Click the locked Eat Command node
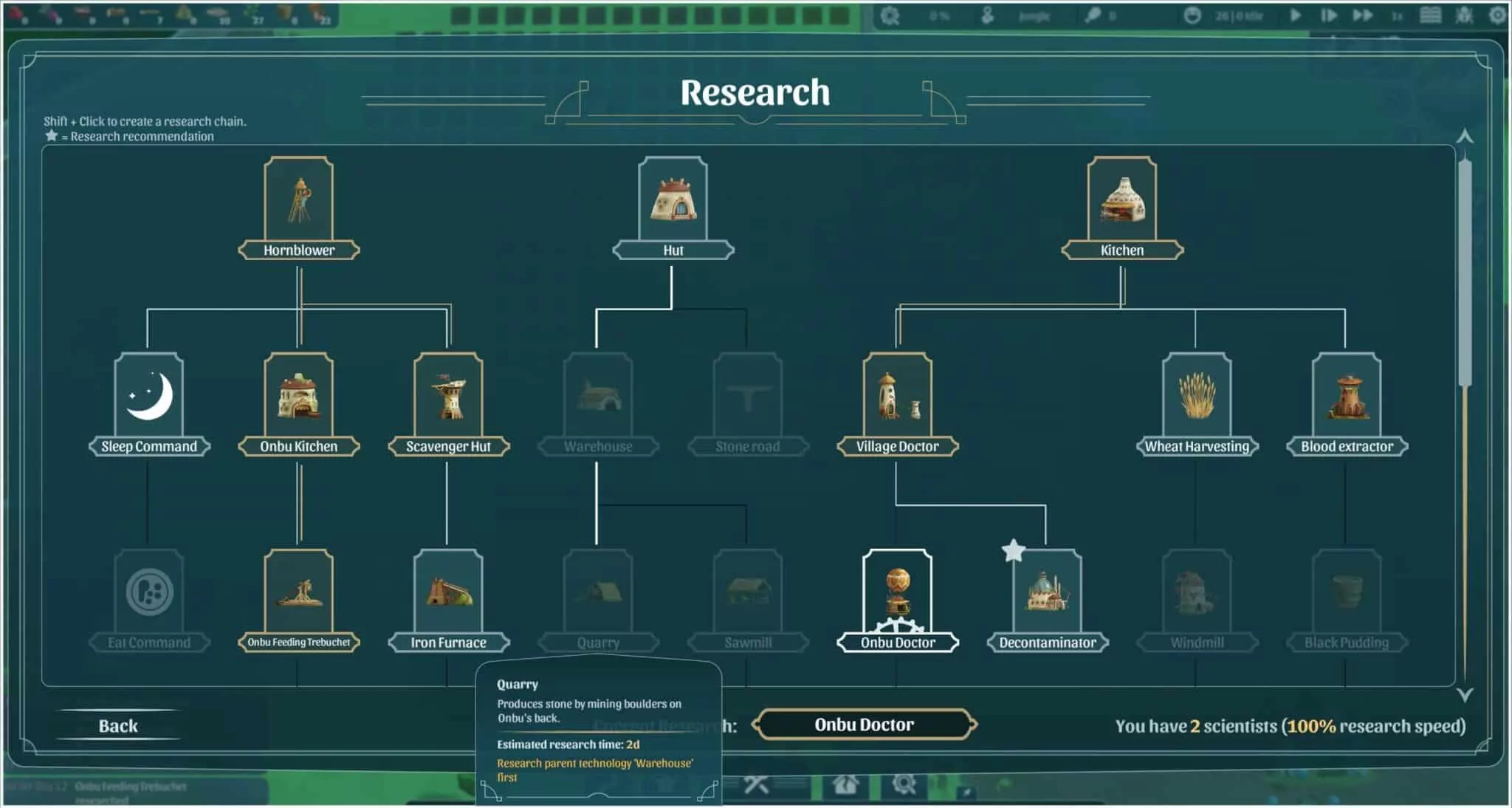 click(149, 601)
